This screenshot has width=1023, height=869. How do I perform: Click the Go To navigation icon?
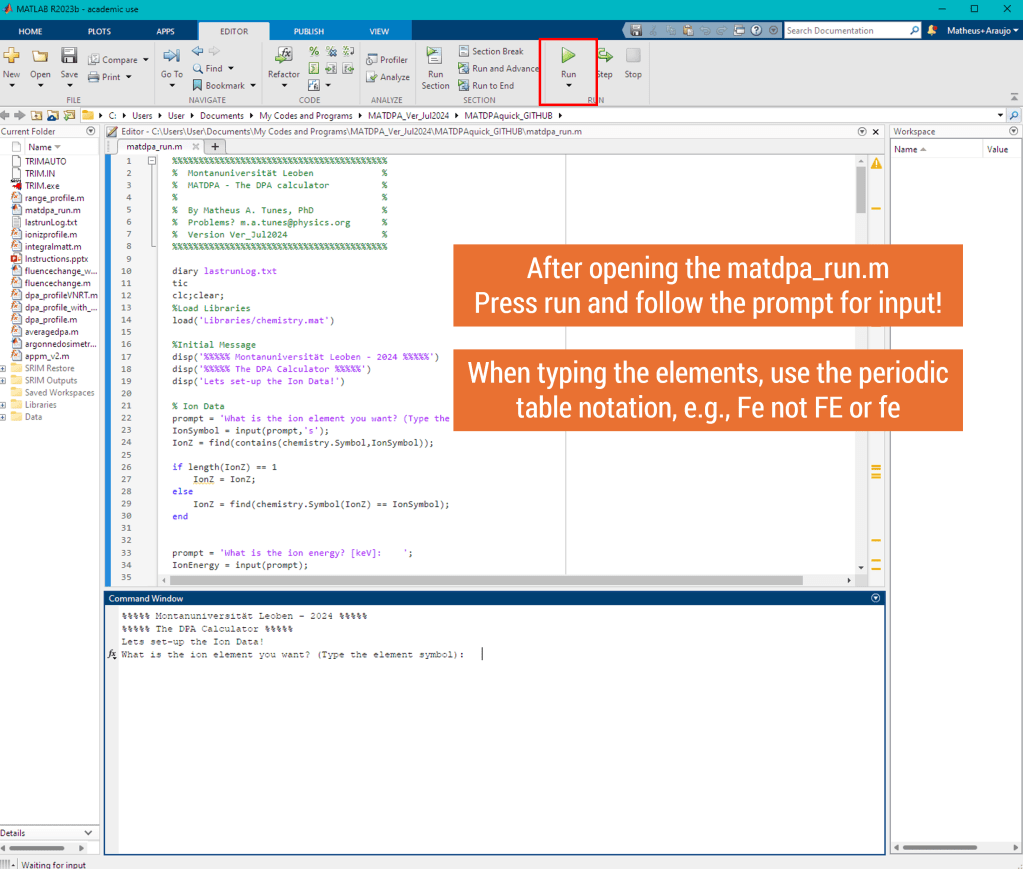171,57
